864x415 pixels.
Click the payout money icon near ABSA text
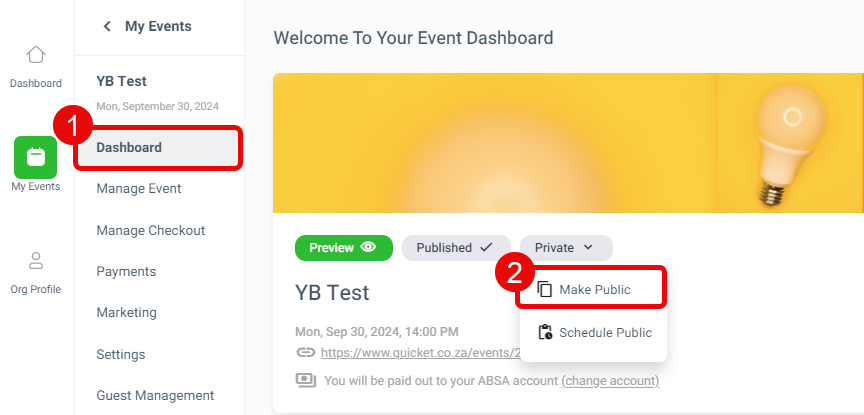306,380
